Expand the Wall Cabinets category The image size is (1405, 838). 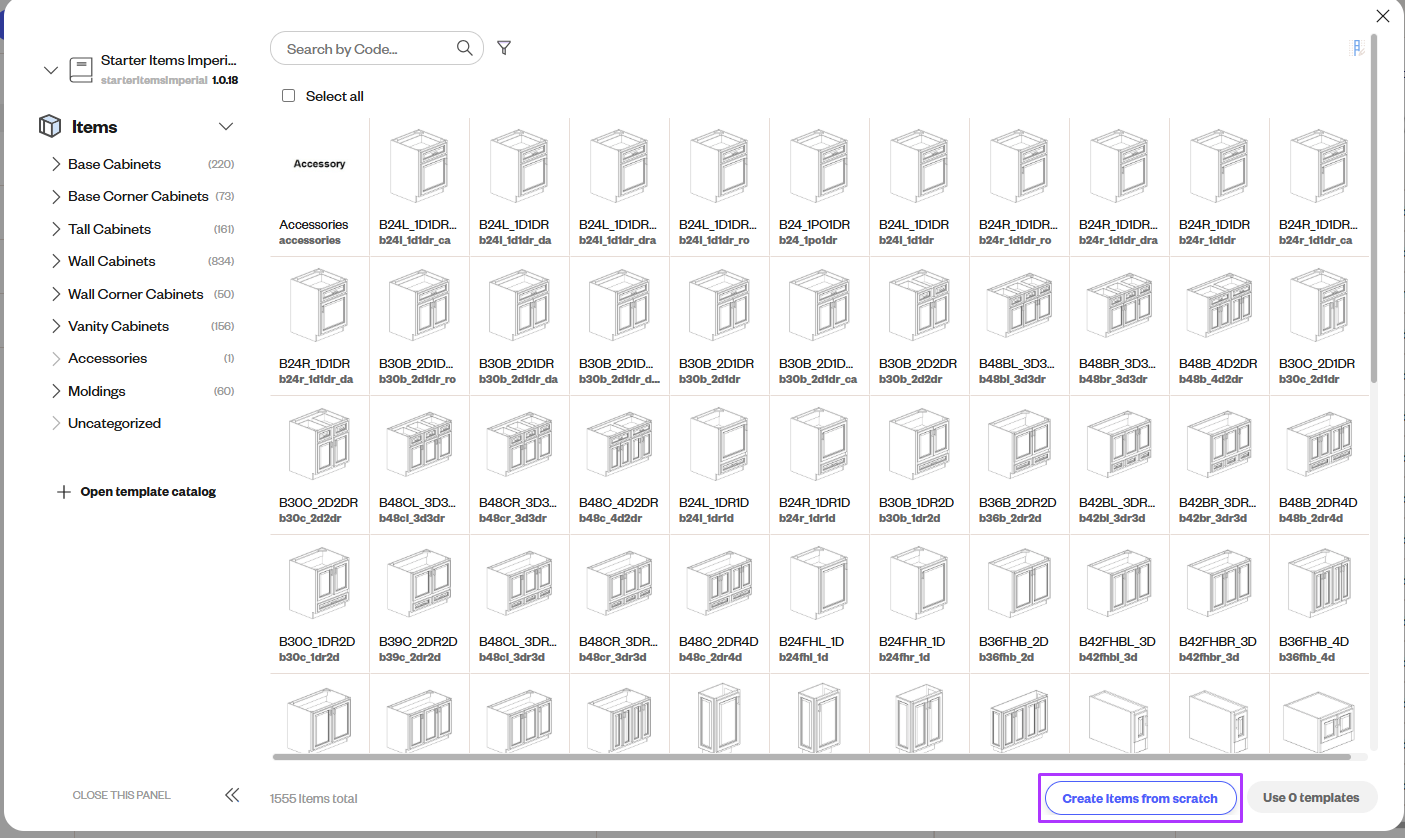[58, 261]
